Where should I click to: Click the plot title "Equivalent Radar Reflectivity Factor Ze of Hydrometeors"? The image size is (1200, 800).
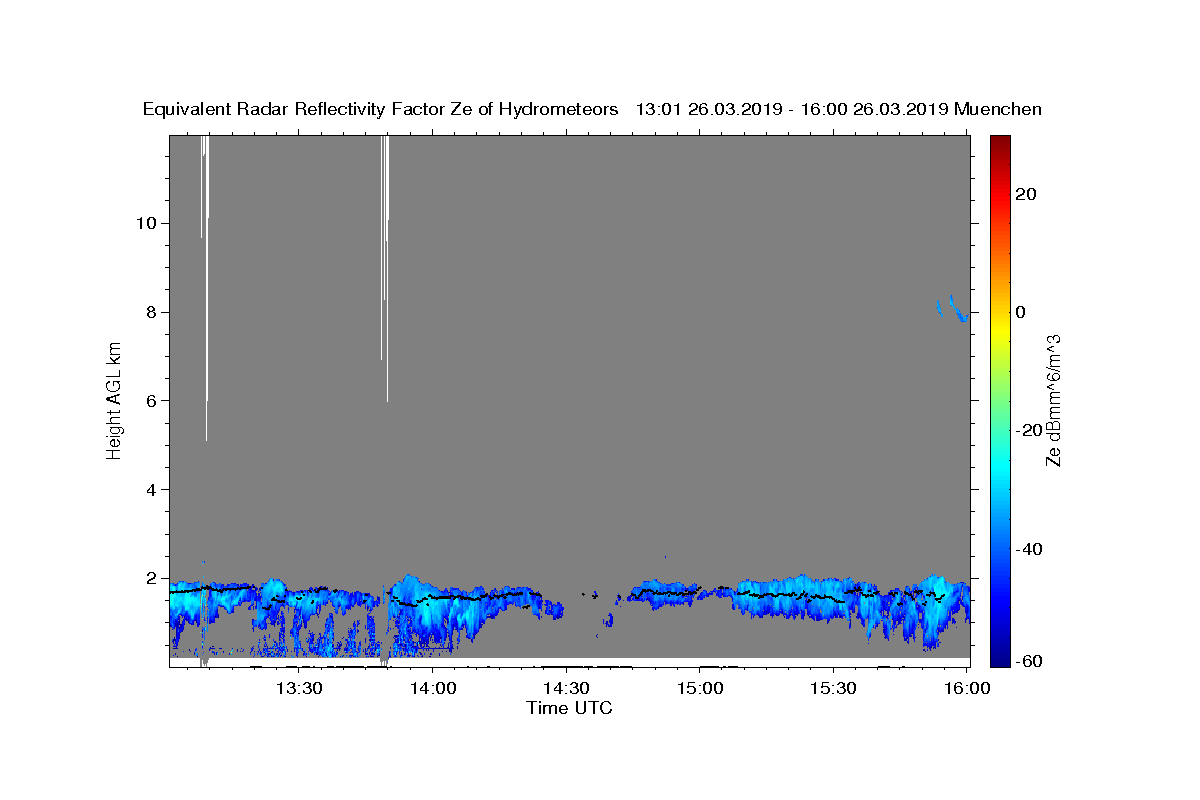coord(380,110)
